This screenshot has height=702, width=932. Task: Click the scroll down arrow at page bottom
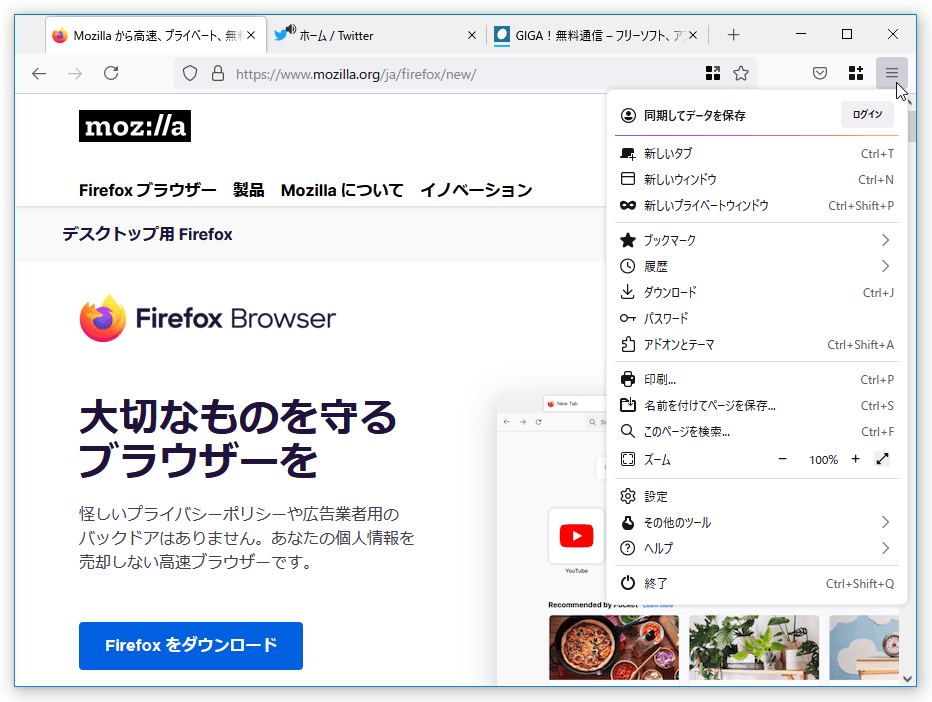point(907,679)
